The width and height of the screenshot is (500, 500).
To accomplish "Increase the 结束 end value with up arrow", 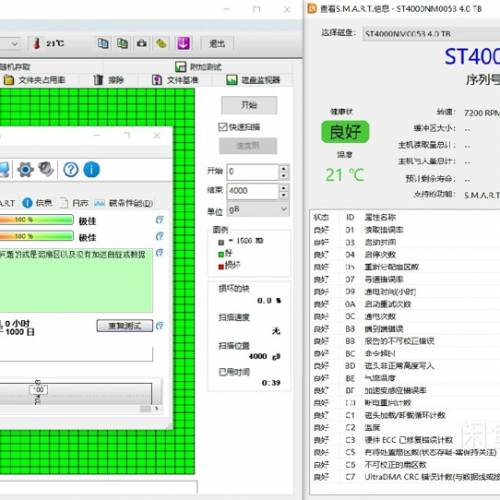I will tap(284, 187).
